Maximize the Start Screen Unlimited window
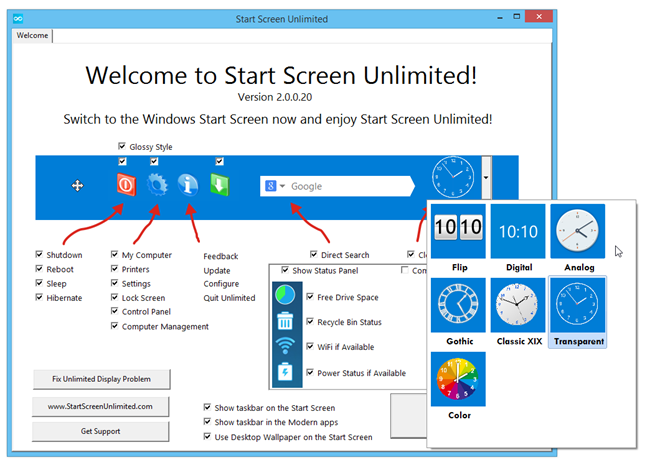The image size is (660, 468). point(517,17)
